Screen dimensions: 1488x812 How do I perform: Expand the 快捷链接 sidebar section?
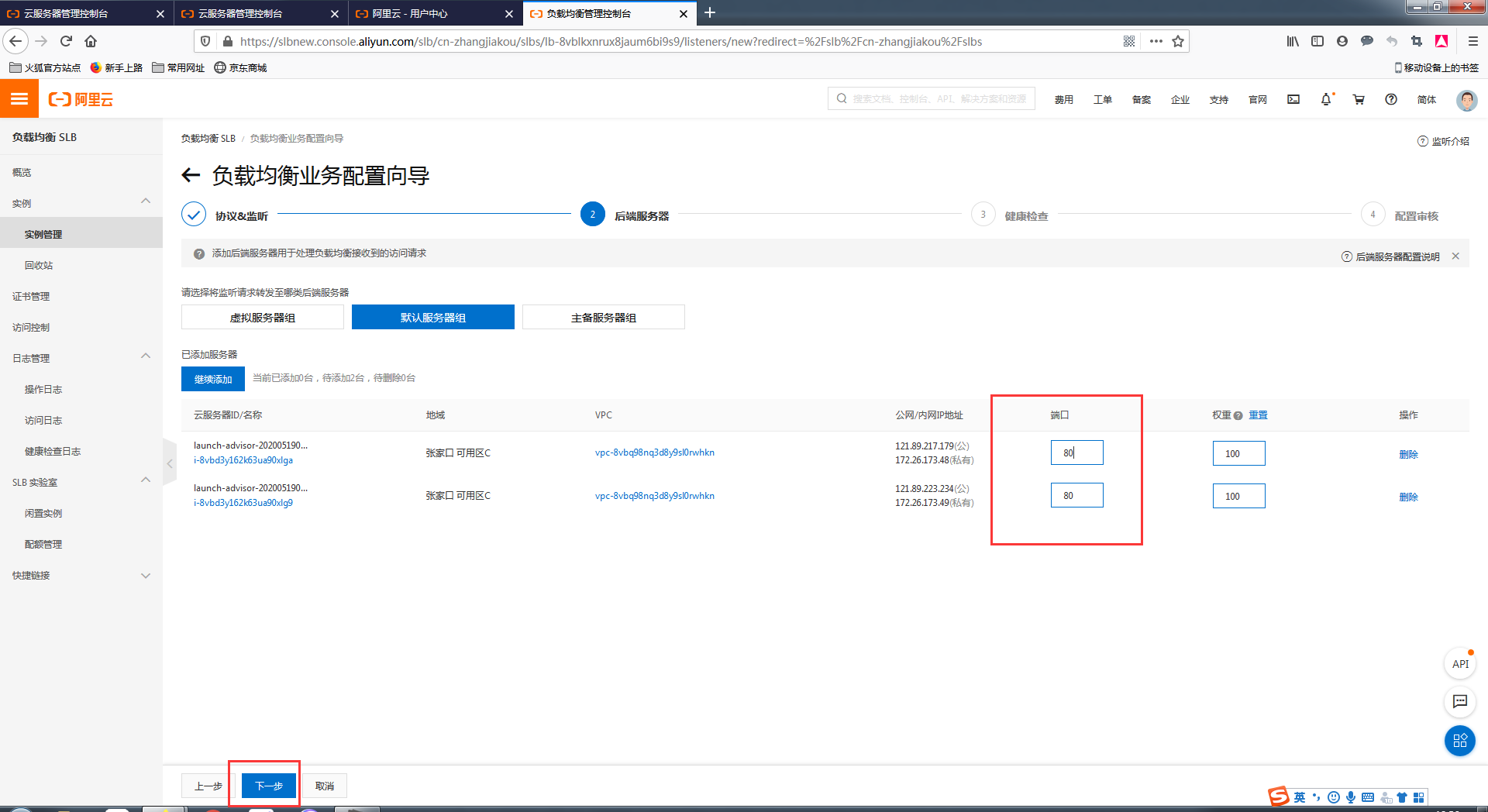pyautogui.click(x=146, y=576)
